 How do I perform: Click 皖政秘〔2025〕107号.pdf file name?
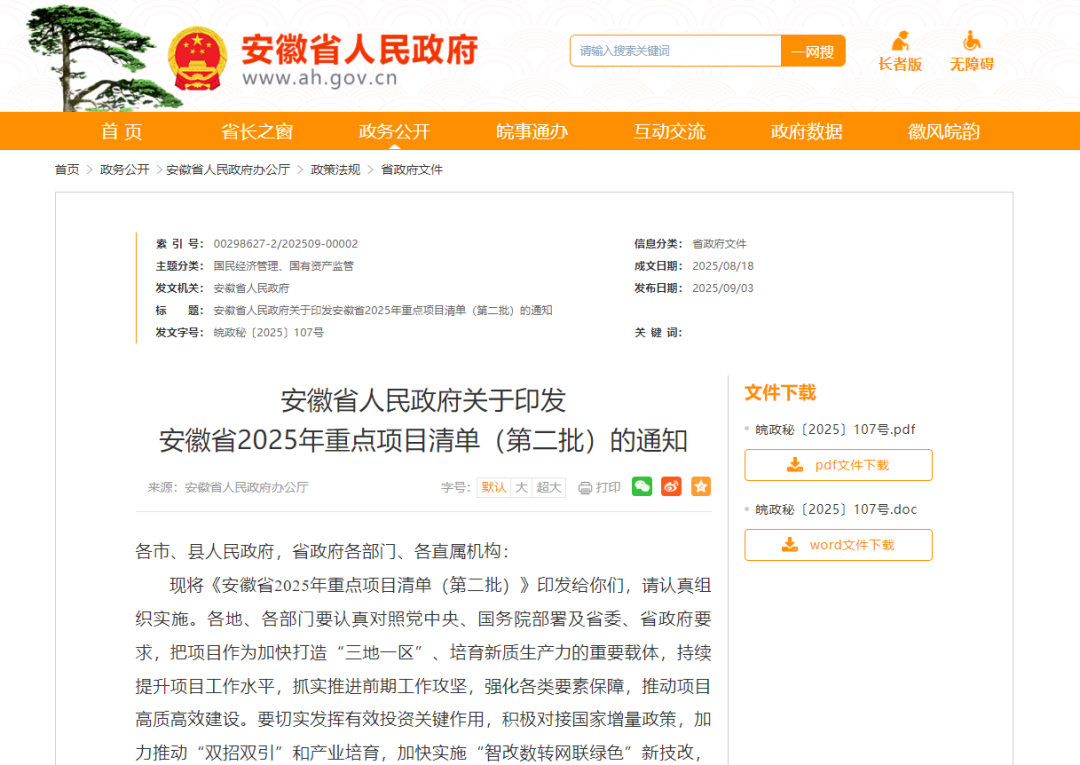[835, 429]
